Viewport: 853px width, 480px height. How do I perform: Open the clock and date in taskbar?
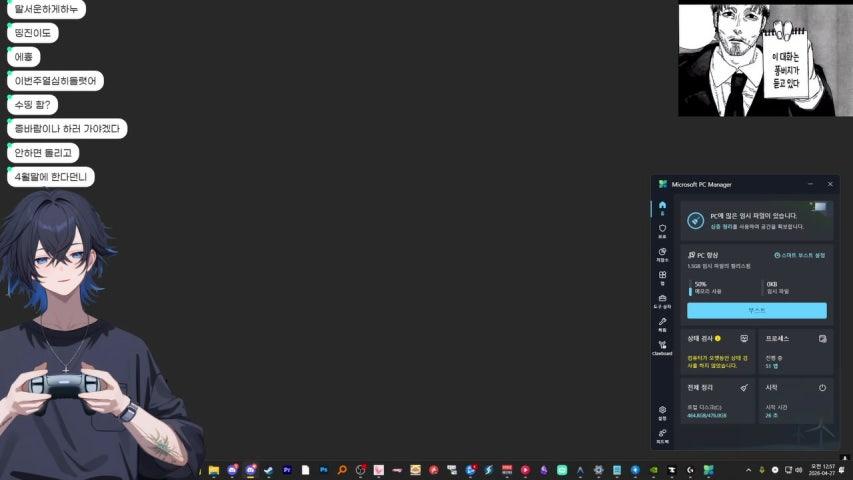tap(822, 470)
